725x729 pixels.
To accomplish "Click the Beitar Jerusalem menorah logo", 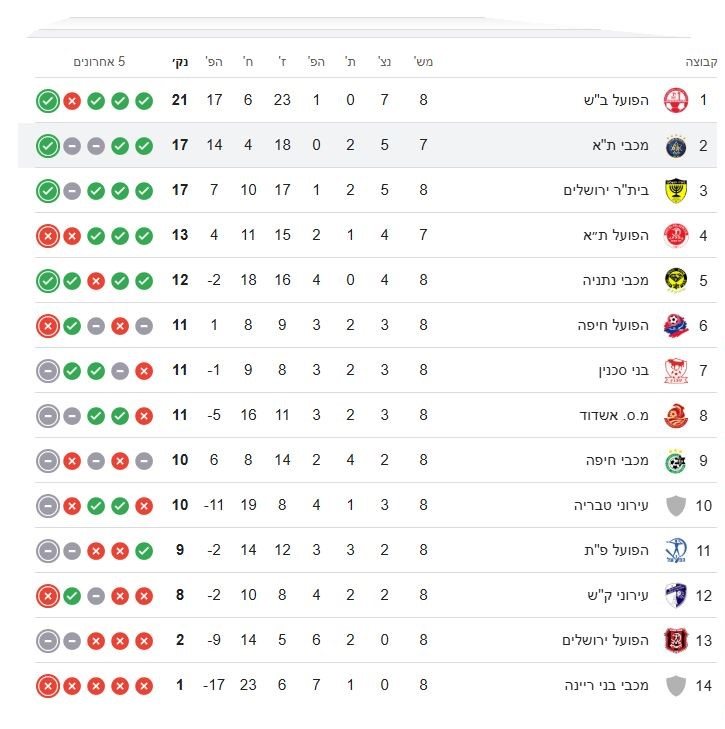I will pos(677,190).
